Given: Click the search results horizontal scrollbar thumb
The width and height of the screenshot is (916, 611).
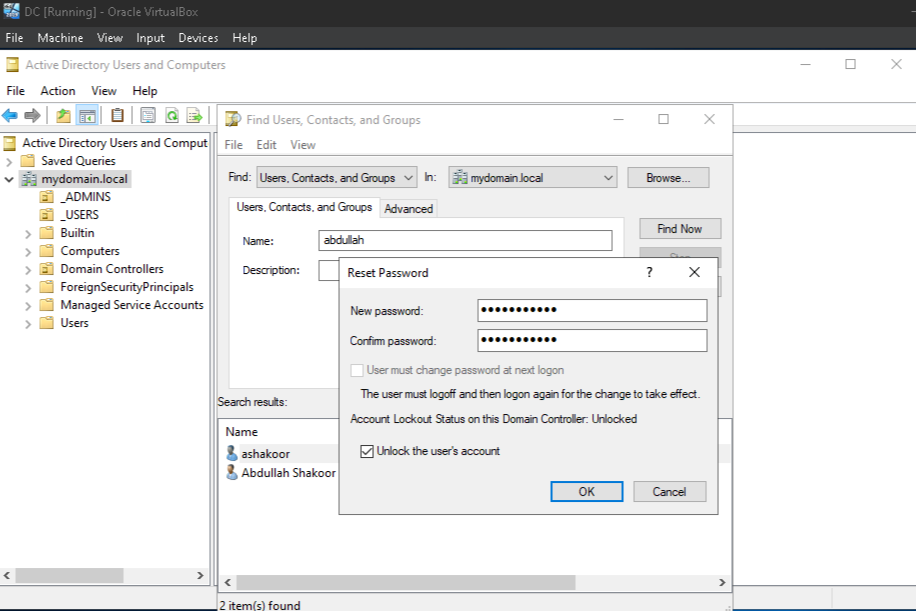Looking at the screenshot, I should point(405,582).
